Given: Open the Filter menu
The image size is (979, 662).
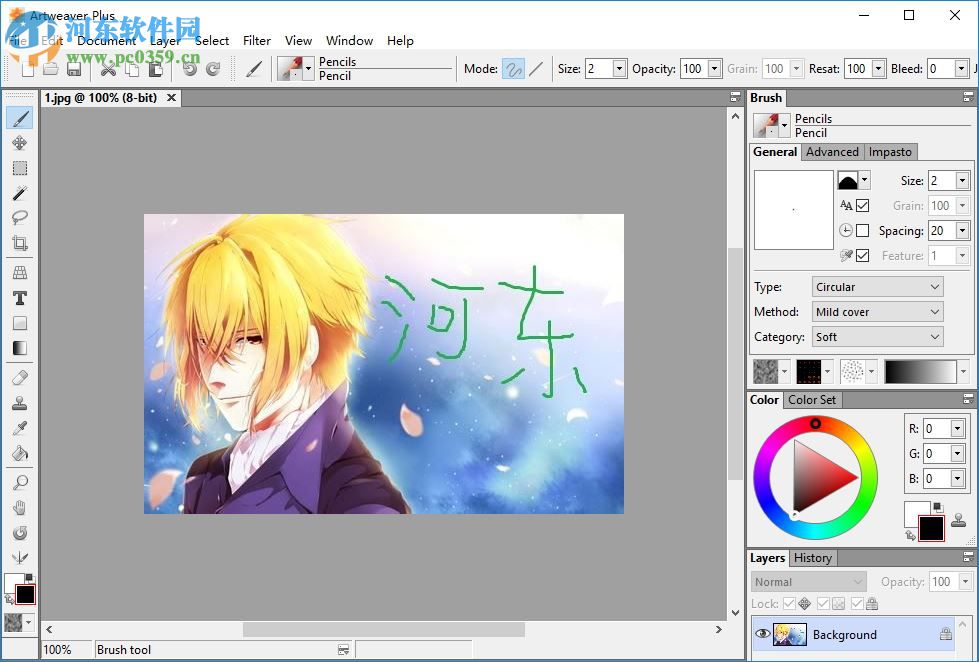Looking at the screenshot, I should click(257, 41).
